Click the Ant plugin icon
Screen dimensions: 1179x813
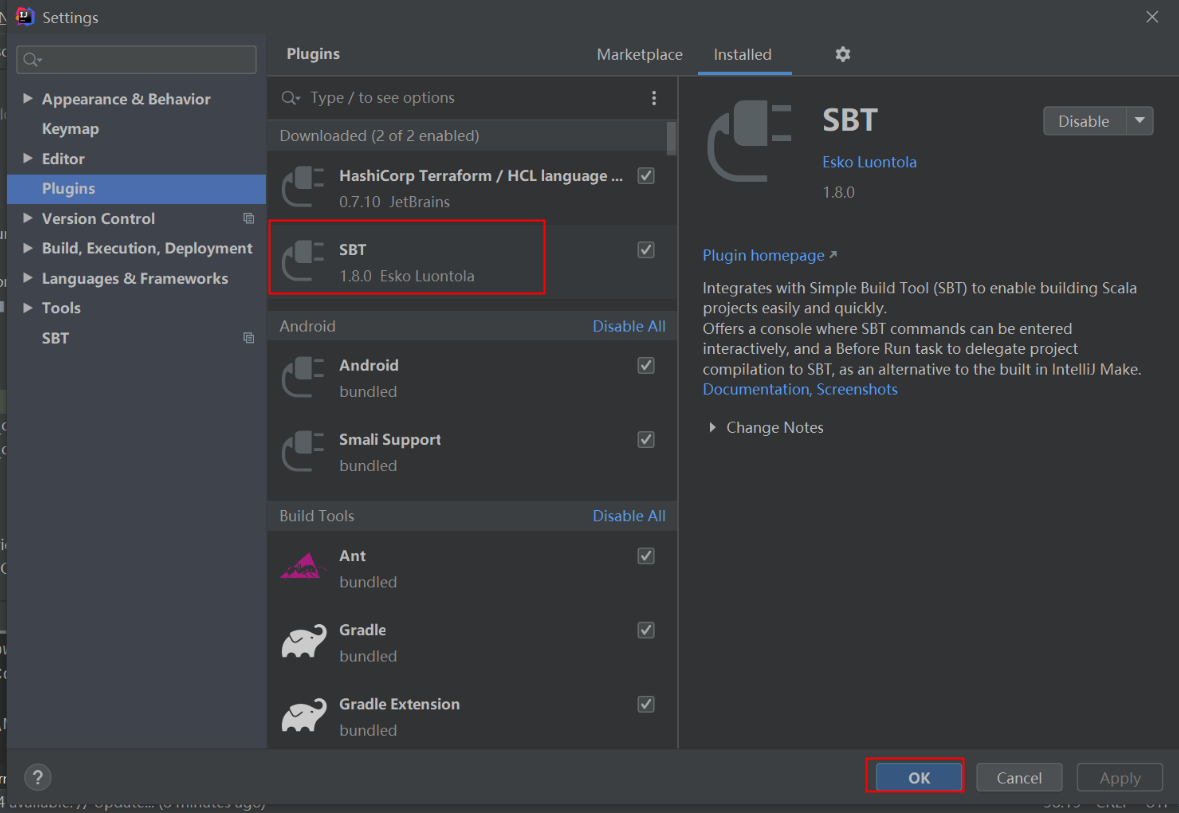[303, 566]
